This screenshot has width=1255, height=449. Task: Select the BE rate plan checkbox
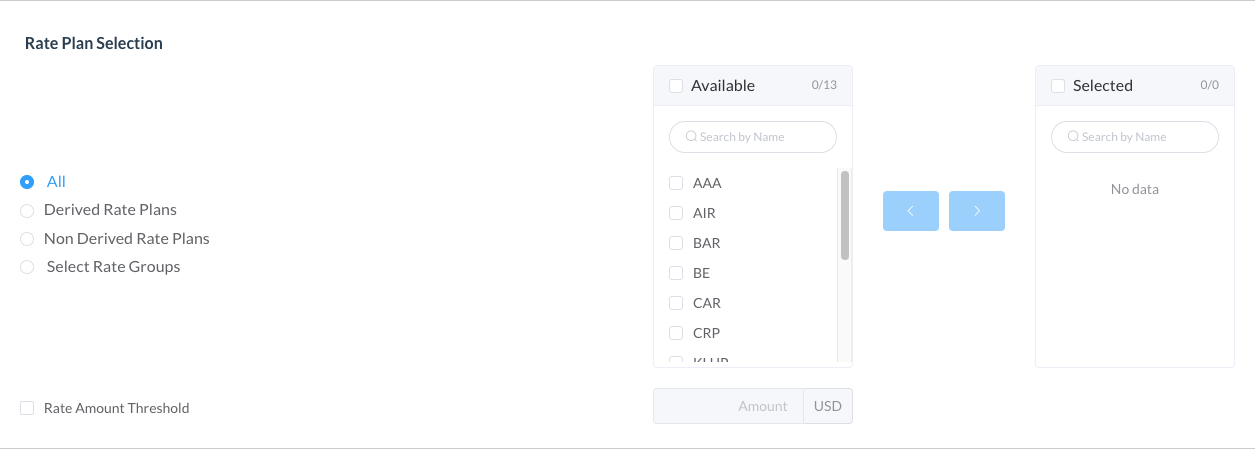click(676, 273)
